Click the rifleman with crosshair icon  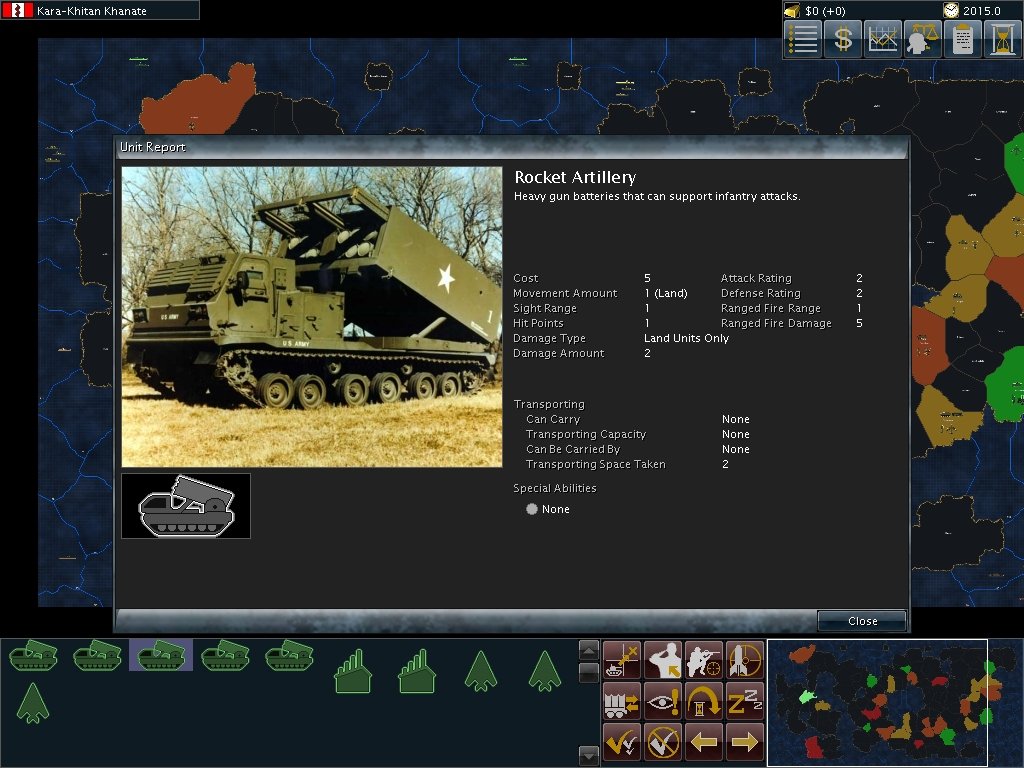click(704, 660)
